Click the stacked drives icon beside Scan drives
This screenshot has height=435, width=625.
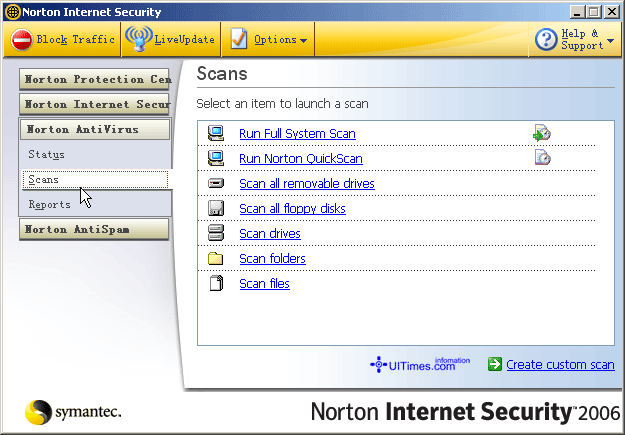[x=216, y=233]
